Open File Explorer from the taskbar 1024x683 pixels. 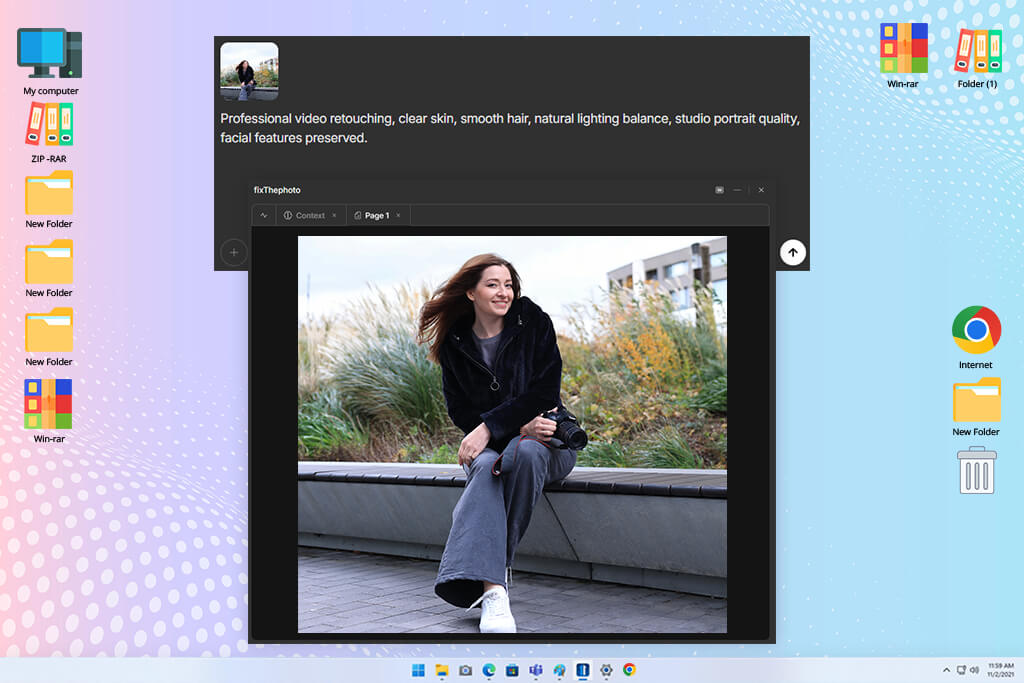tap(442, 670)
